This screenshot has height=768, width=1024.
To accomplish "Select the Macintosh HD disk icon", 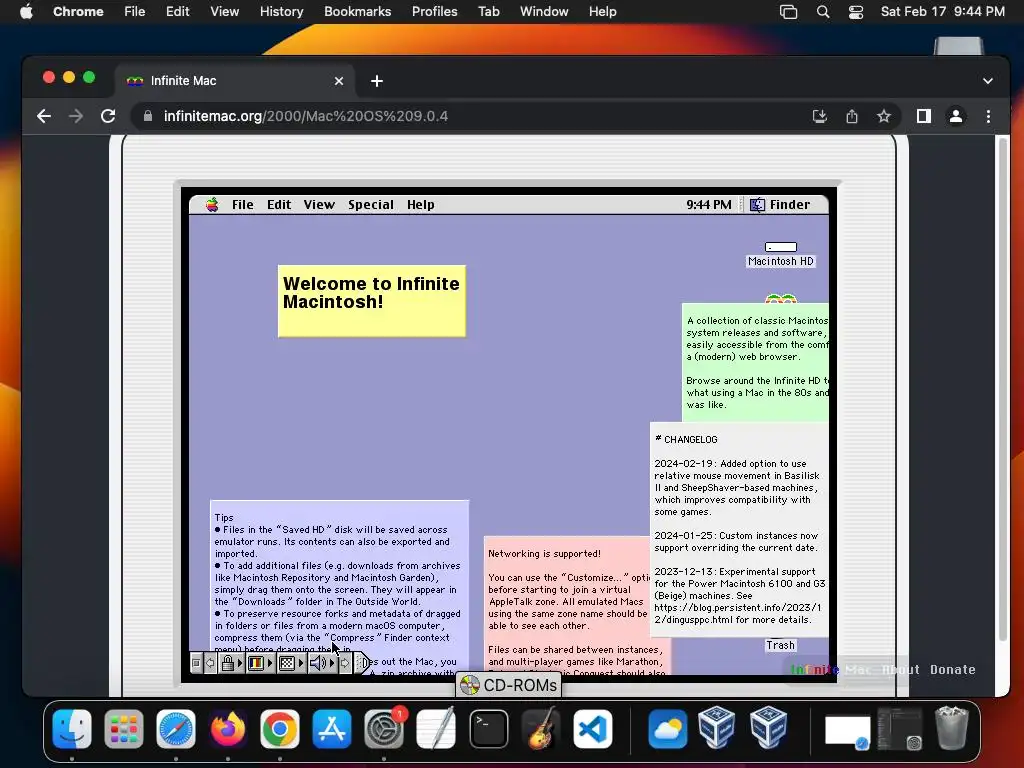I will tap(780, 254).
